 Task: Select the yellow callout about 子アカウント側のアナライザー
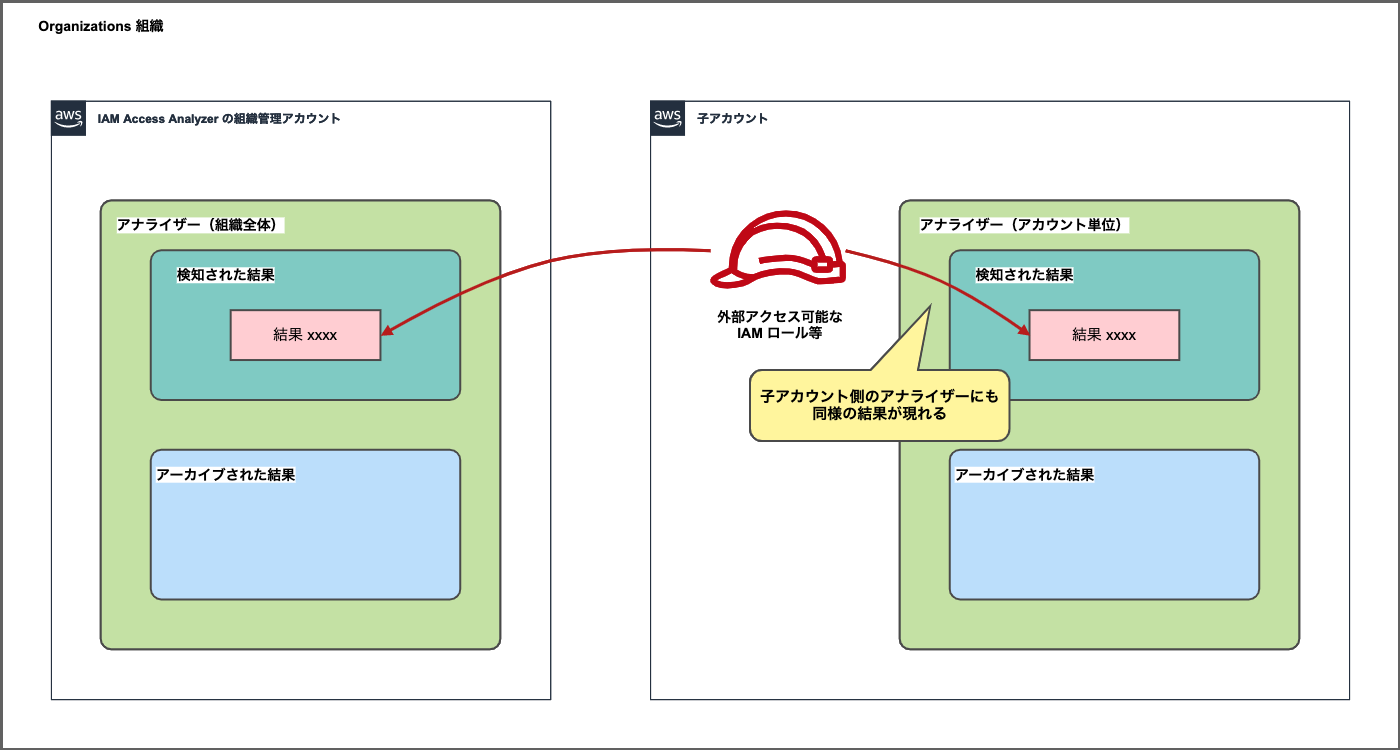click(x=879, y=405)
